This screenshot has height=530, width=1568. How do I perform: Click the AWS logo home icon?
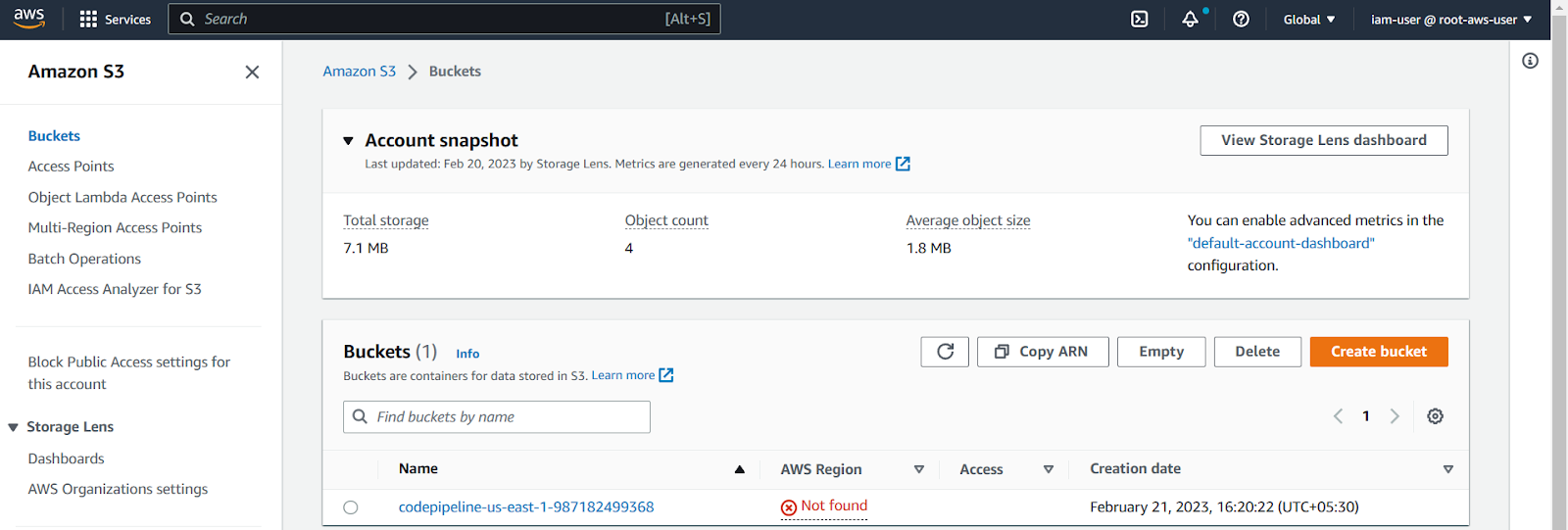(29, 19)
